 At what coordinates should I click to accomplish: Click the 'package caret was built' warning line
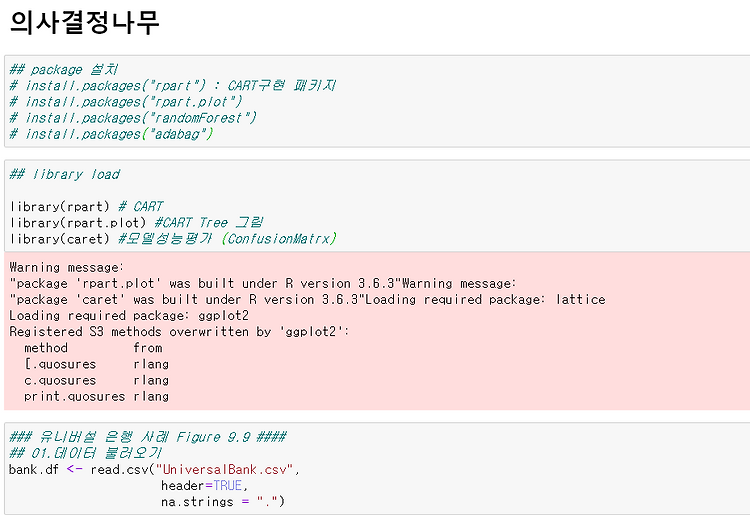(308, 300)
